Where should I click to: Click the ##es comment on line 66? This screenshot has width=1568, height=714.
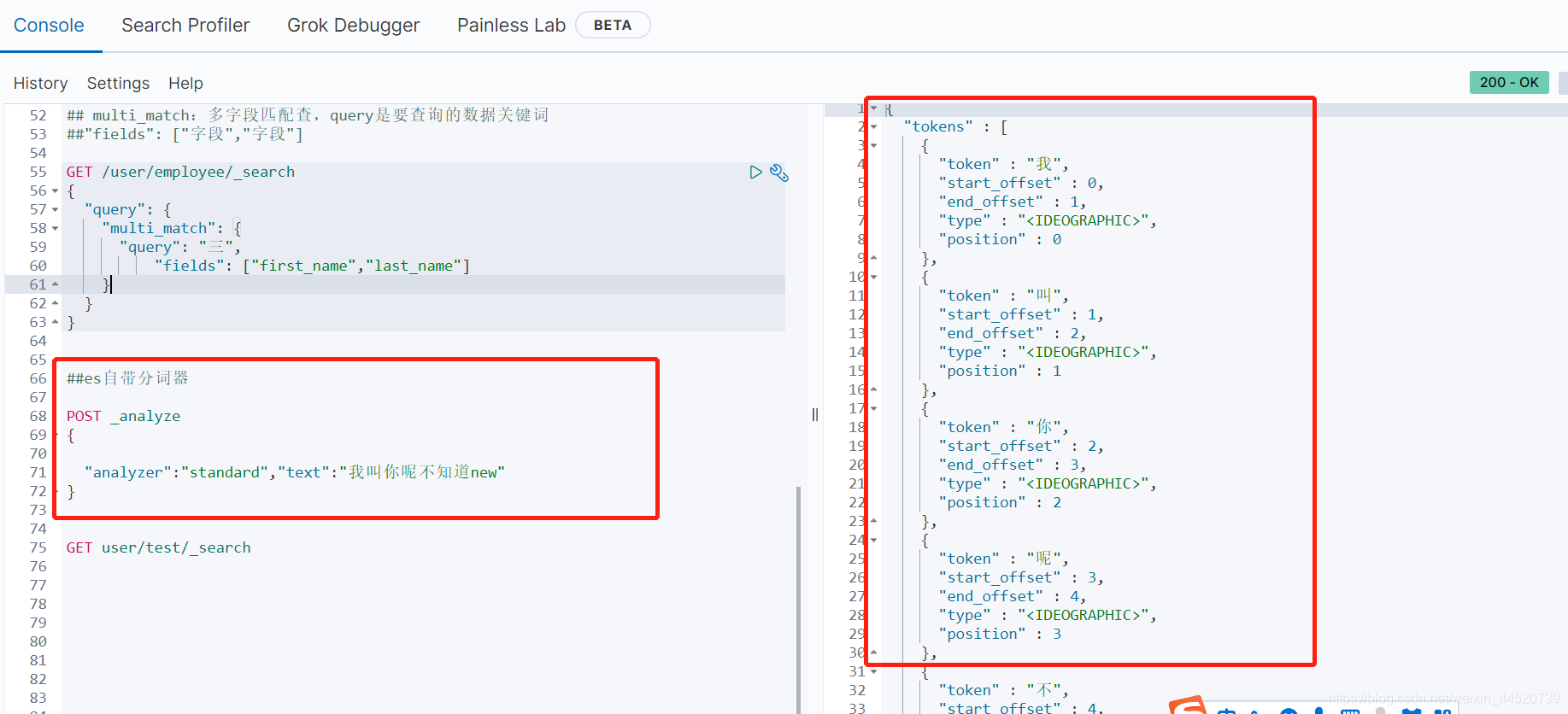128,379
